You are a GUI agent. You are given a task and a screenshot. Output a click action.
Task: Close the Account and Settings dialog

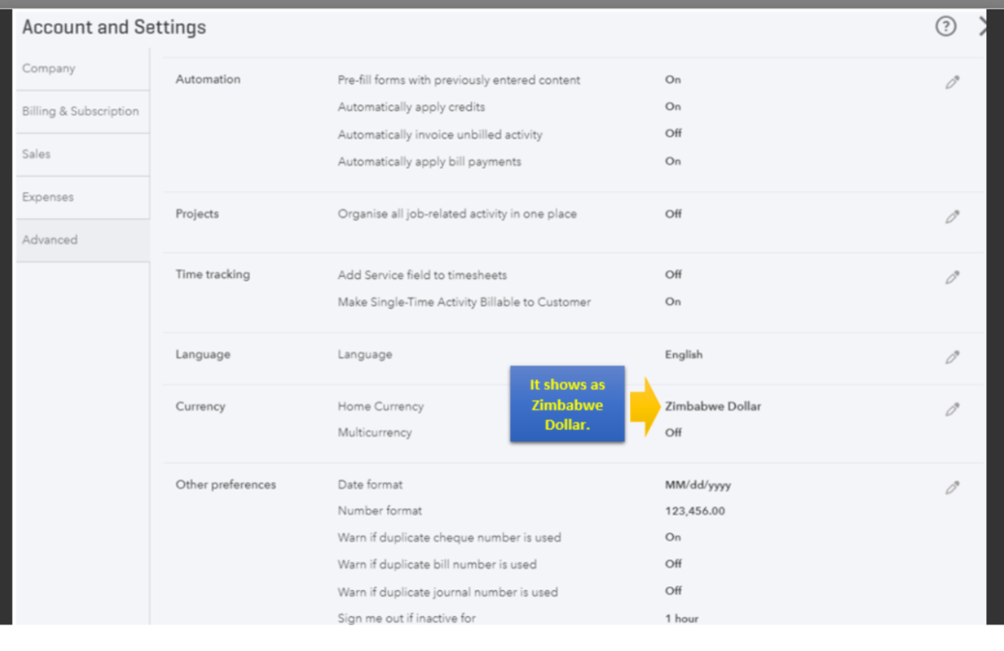(985, 27)
